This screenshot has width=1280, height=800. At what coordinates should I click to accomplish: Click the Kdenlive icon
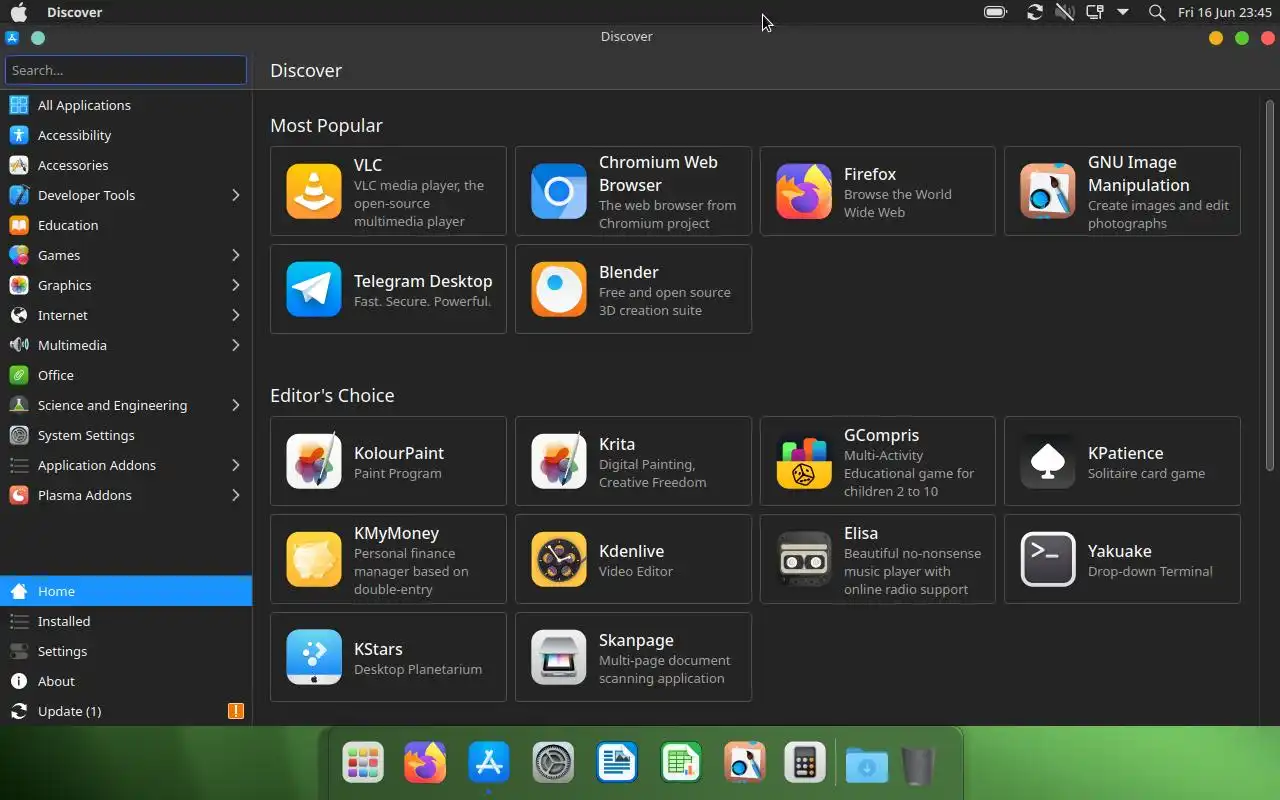(x=559, y=559)
